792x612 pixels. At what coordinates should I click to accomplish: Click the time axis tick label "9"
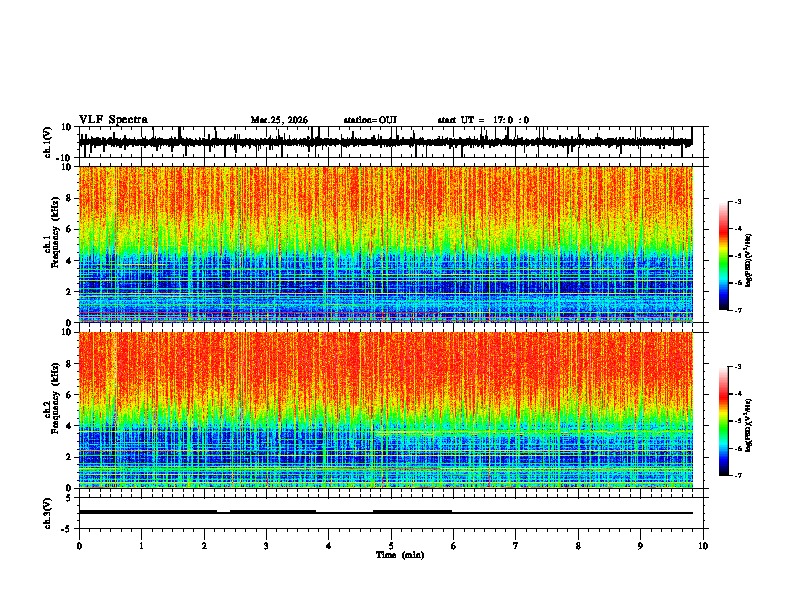[x=640, y=546]
